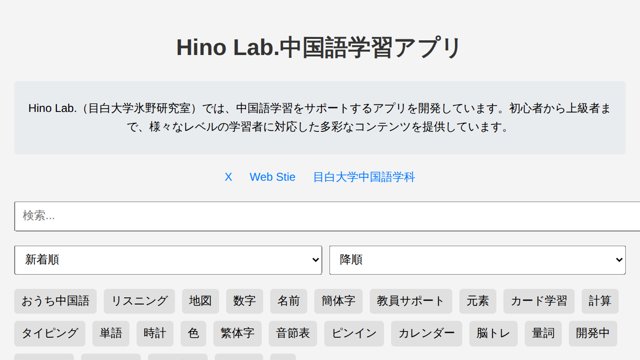Select the 繁体字 tag
This screenshot has height=360, width=640.
click(238, 333)
